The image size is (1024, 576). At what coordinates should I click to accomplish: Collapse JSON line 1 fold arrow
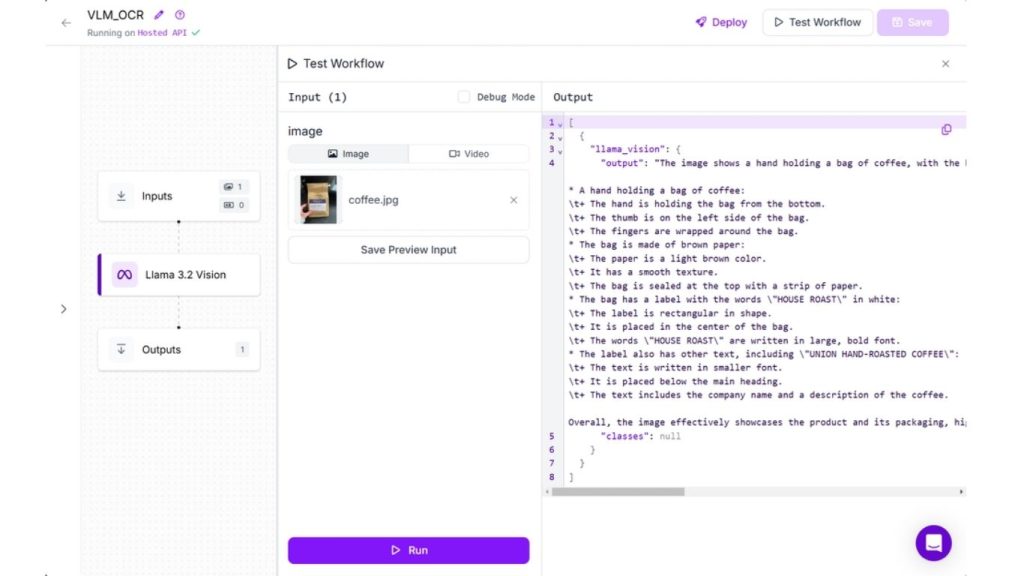tap(560, 124)
